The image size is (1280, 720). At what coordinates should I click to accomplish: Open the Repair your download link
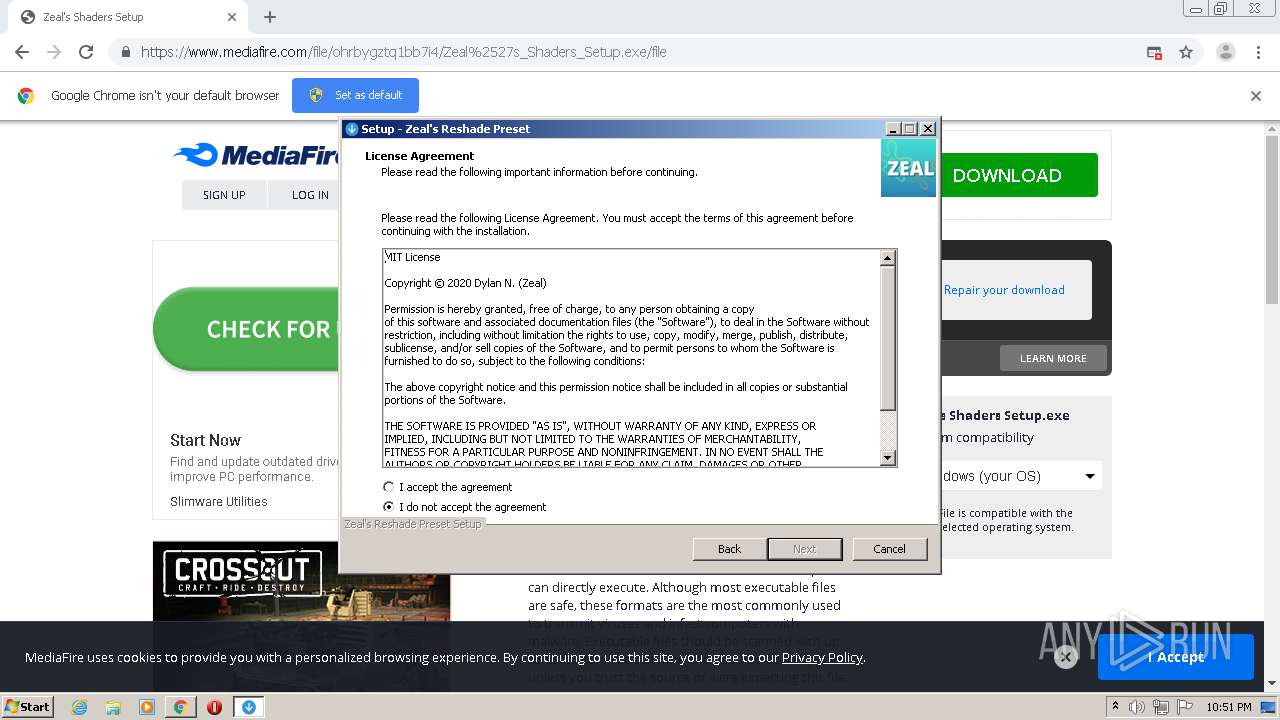1004,290
